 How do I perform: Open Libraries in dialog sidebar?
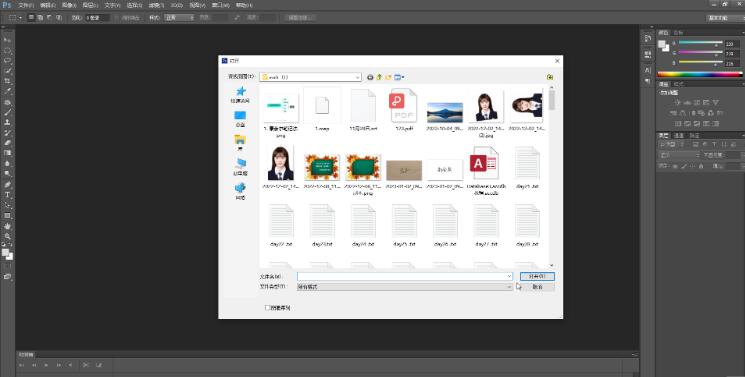(240, 142)
